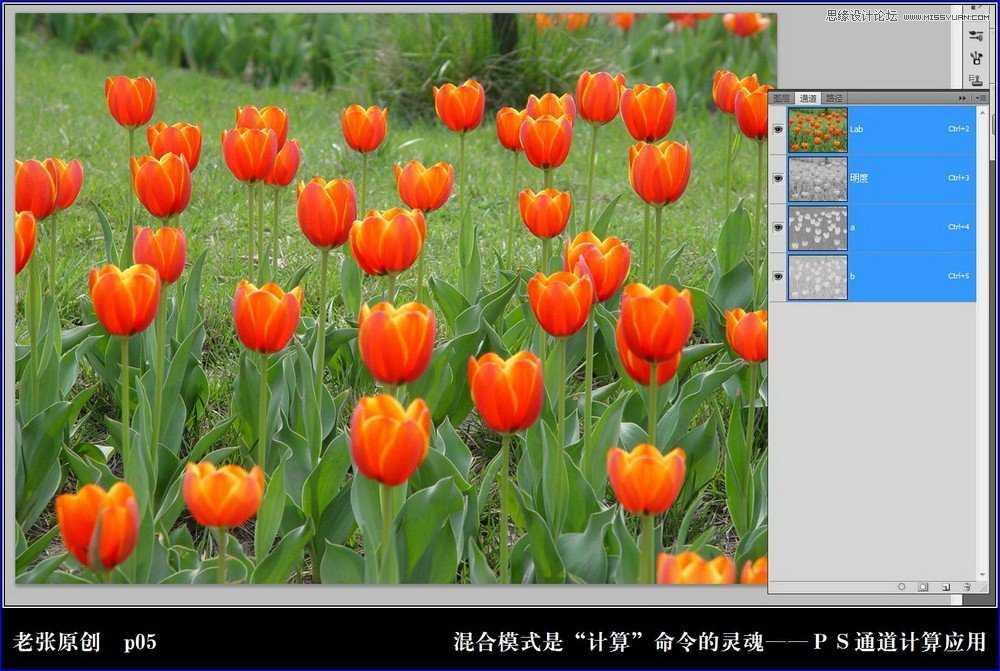Click the 'Ctrl+4' shortcut on a channel
Image resolution: width=1000 pixels, height=671 pixels.
[x=959, y=227]
